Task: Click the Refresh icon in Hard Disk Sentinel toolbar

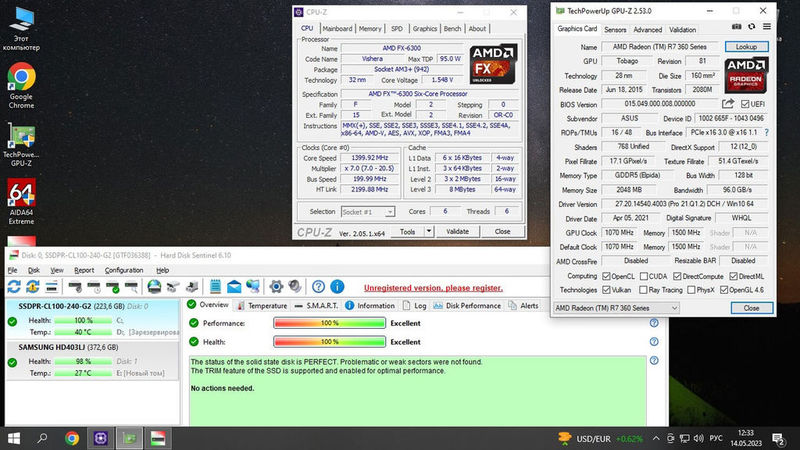Action: pos(14,287)
